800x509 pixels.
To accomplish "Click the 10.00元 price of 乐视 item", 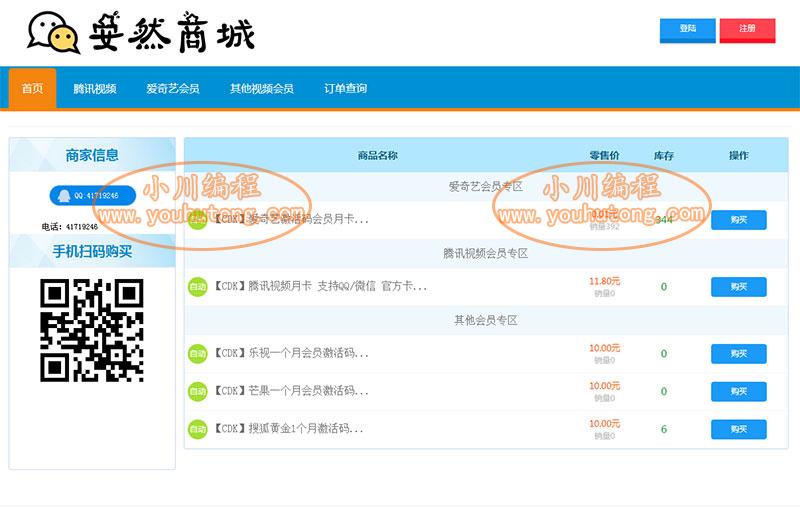I will coord(605,348).
